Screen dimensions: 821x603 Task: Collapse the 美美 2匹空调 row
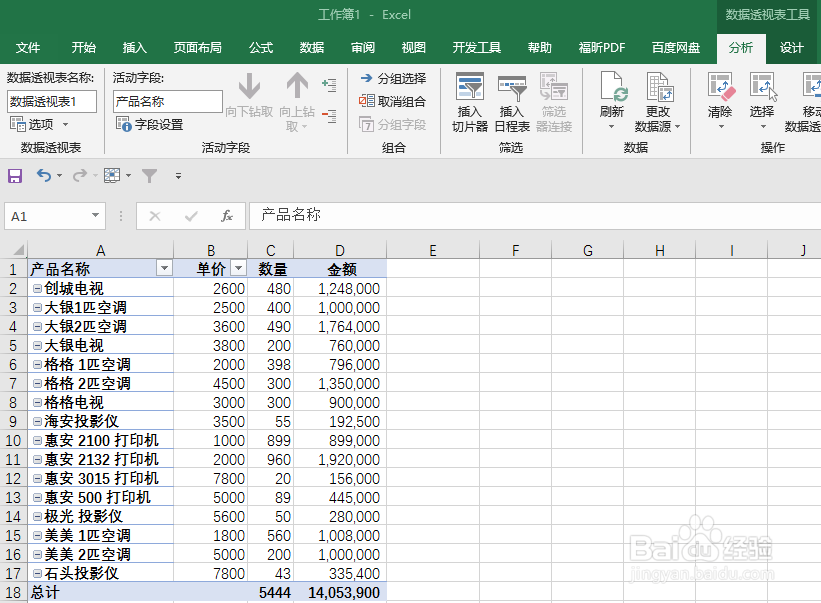pos(37,554)
